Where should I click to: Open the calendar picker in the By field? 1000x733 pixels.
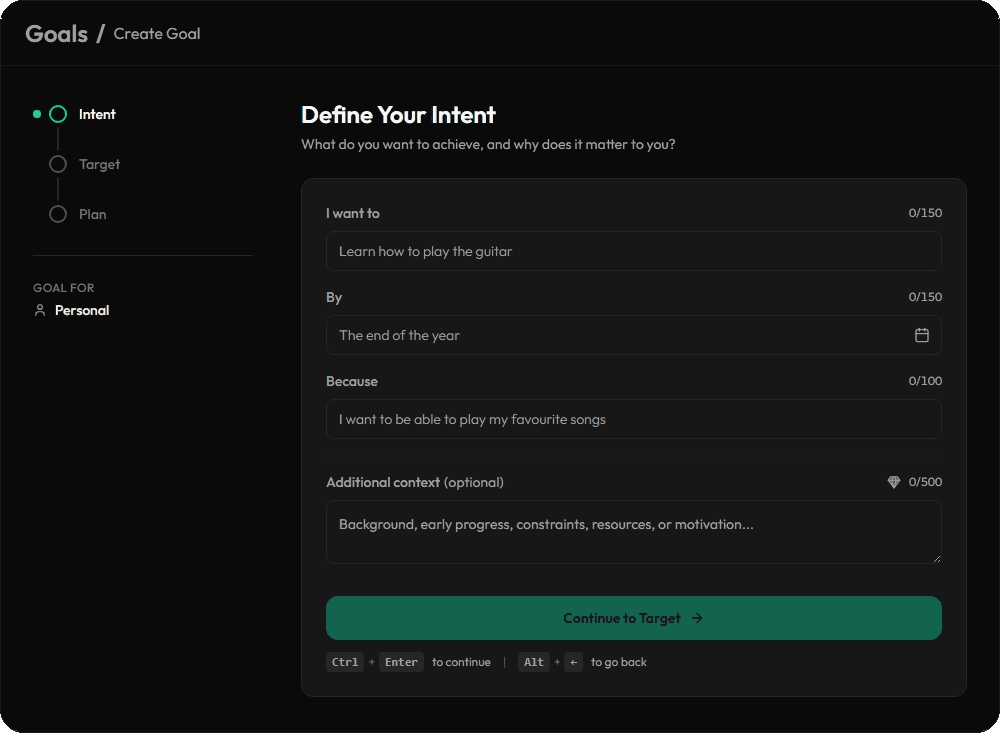pos(923,335)
